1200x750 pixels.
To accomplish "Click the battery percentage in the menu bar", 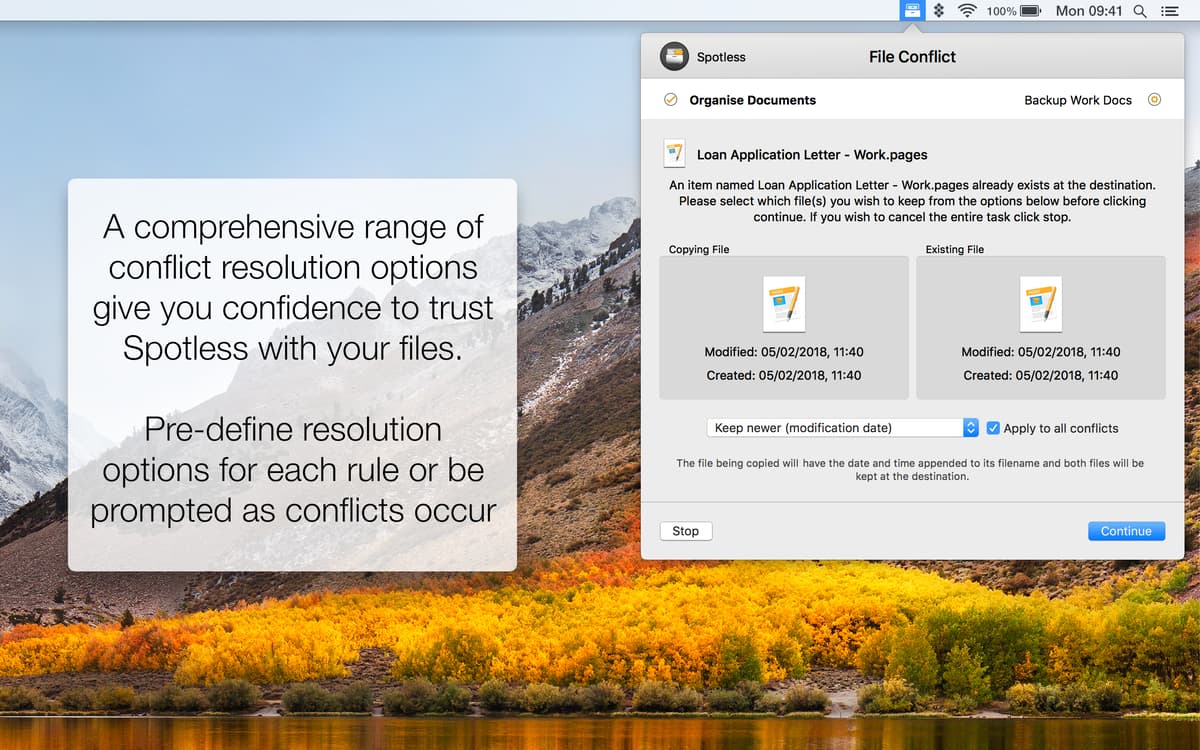I will tap(997, 10).
